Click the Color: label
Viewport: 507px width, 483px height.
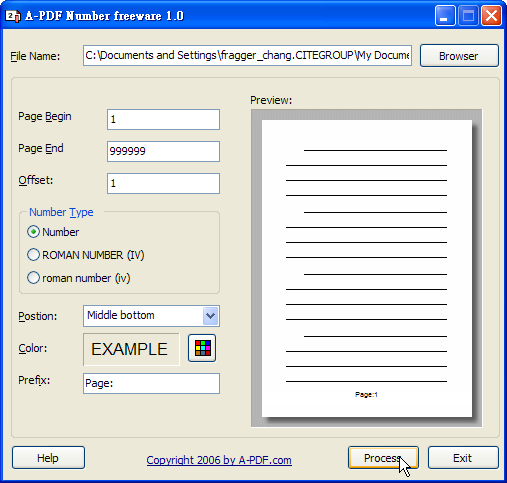33,348
